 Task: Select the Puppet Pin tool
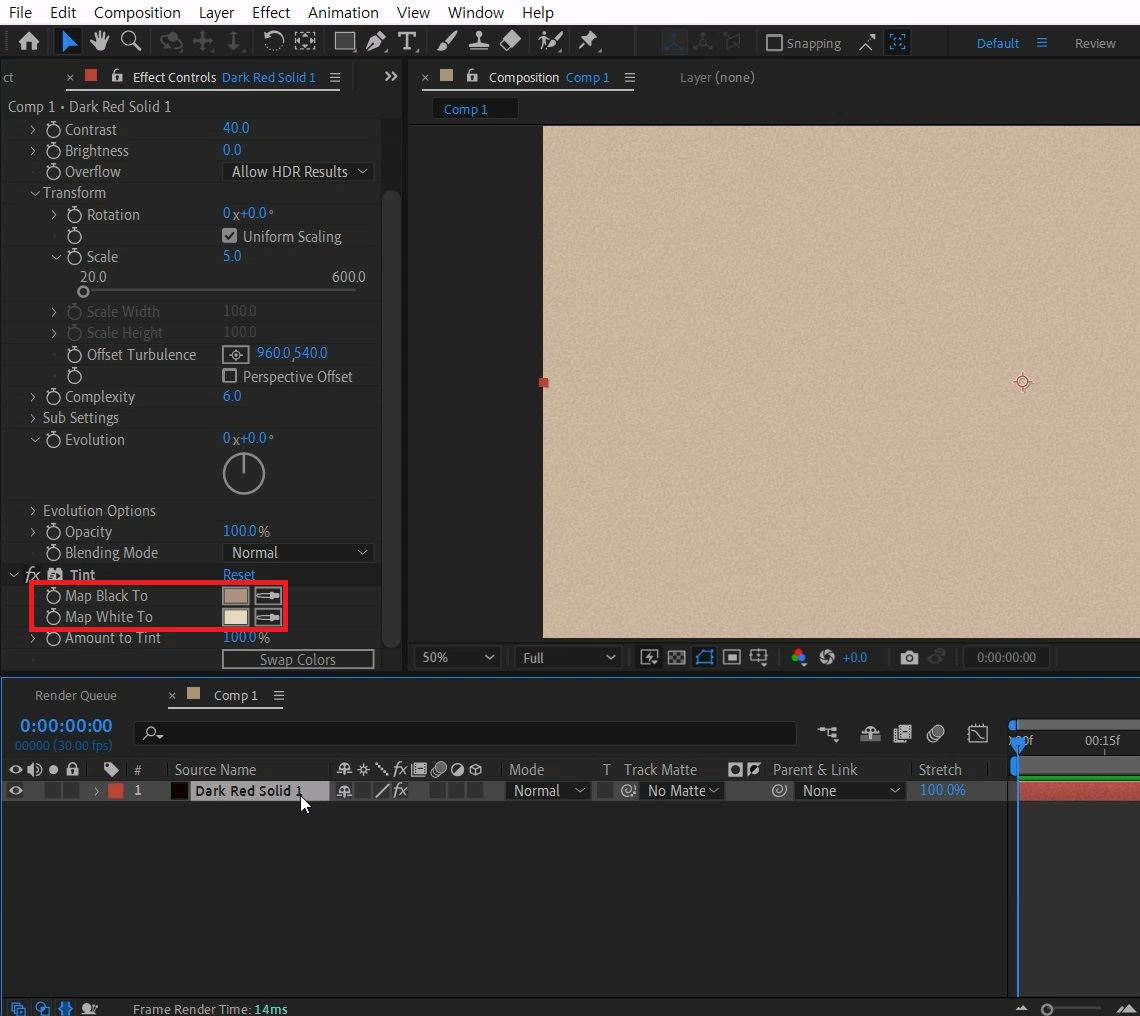(587, 41)
